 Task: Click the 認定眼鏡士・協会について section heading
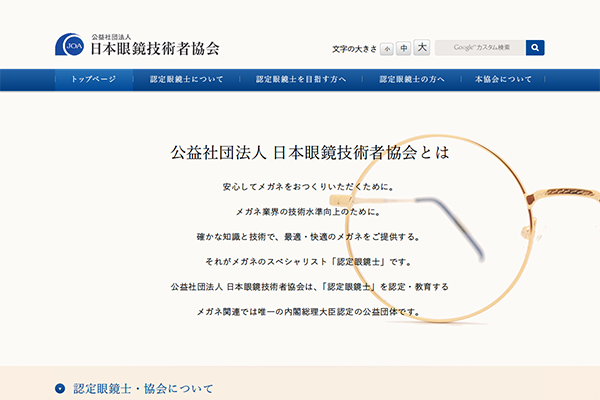(143, 389)
